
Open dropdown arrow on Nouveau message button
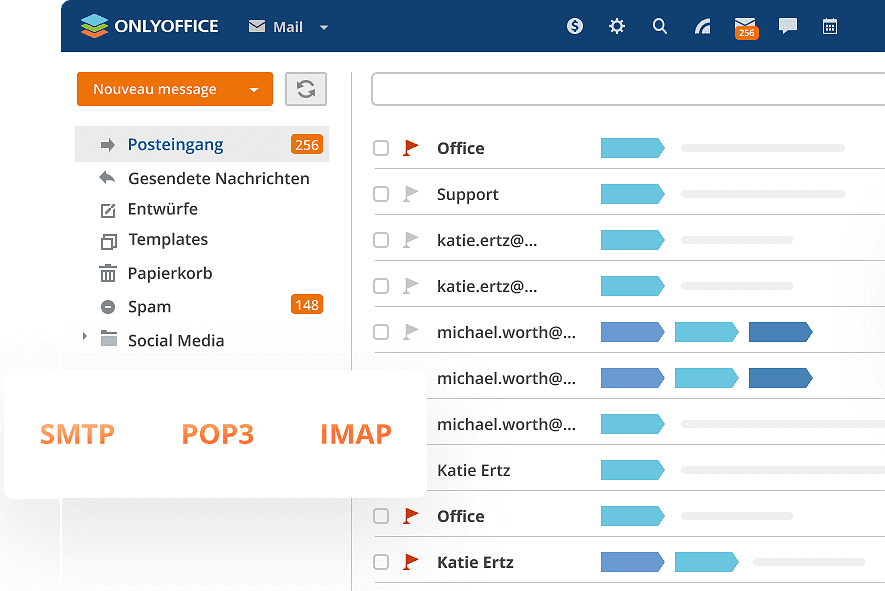point(254,90)
